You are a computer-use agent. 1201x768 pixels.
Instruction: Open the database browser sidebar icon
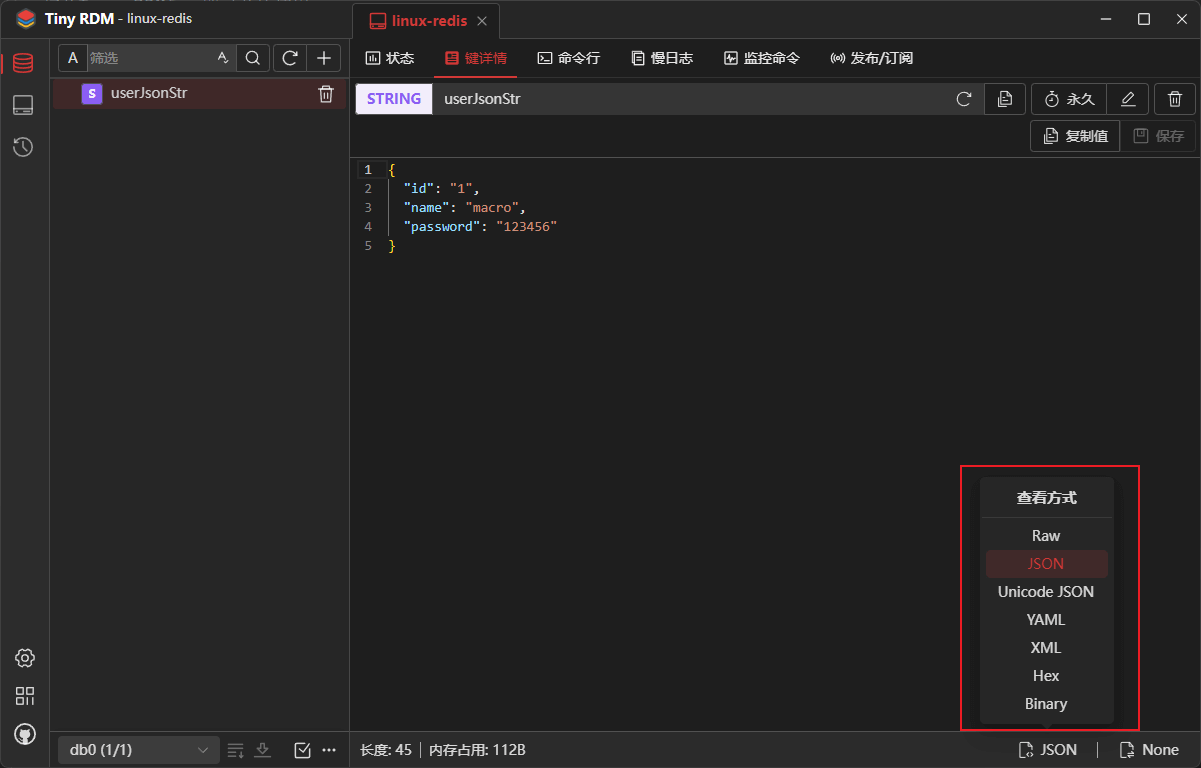point(23,63)
